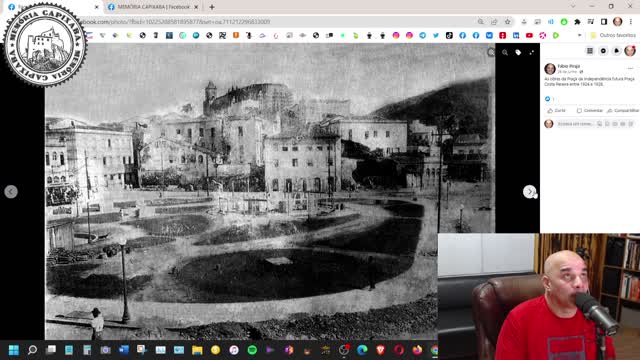640x360 pixels.
Task: Open Facebook Messenger icon
Action: click(603, 51)
